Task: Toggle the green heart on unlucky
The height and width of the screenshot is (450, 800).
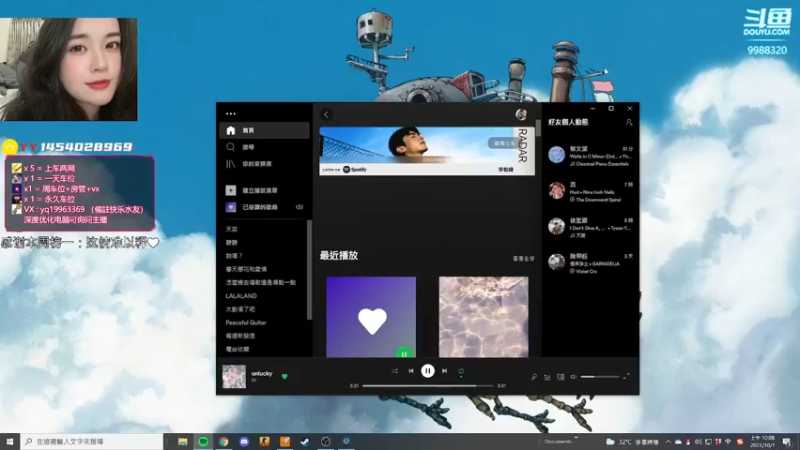Action: [x=285, y=377]
